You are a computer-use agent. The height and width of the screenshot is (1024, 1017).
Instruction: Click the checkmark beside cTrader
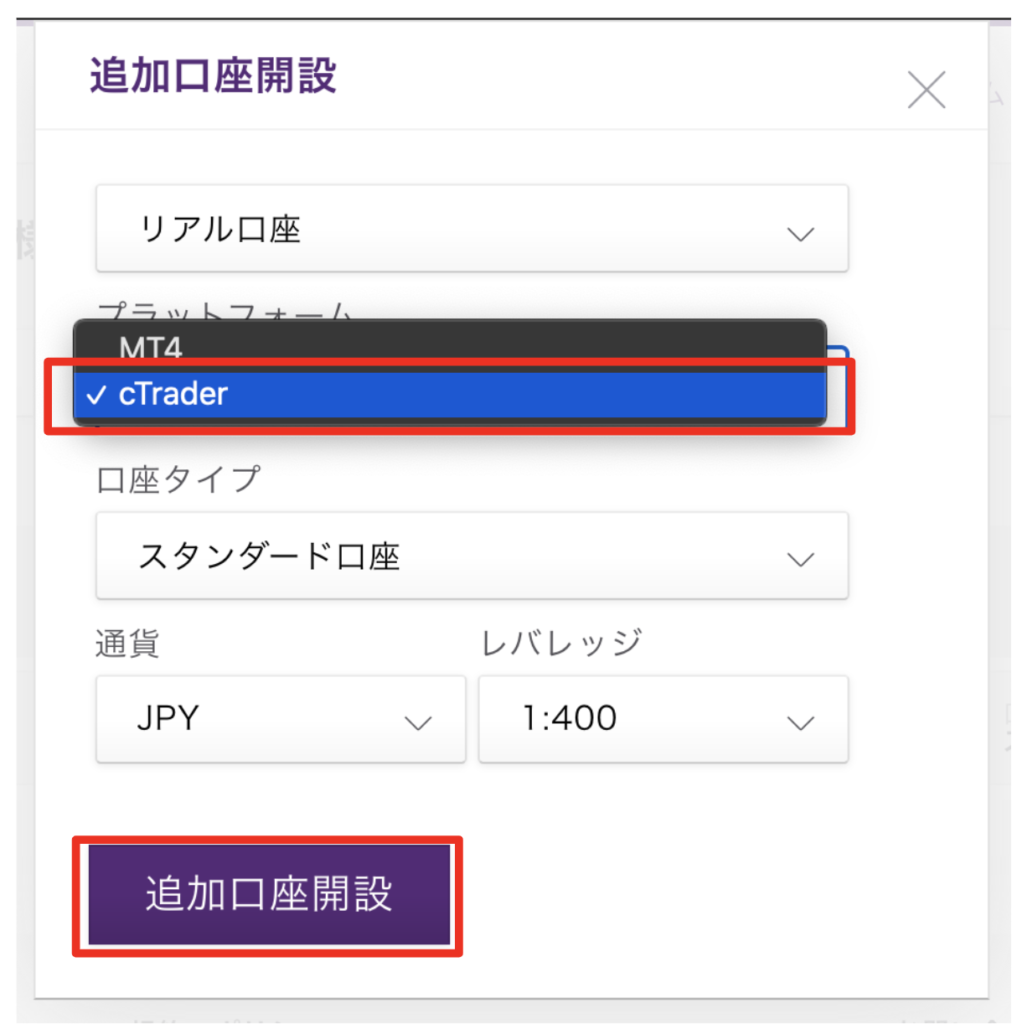(x=97, y=394)
